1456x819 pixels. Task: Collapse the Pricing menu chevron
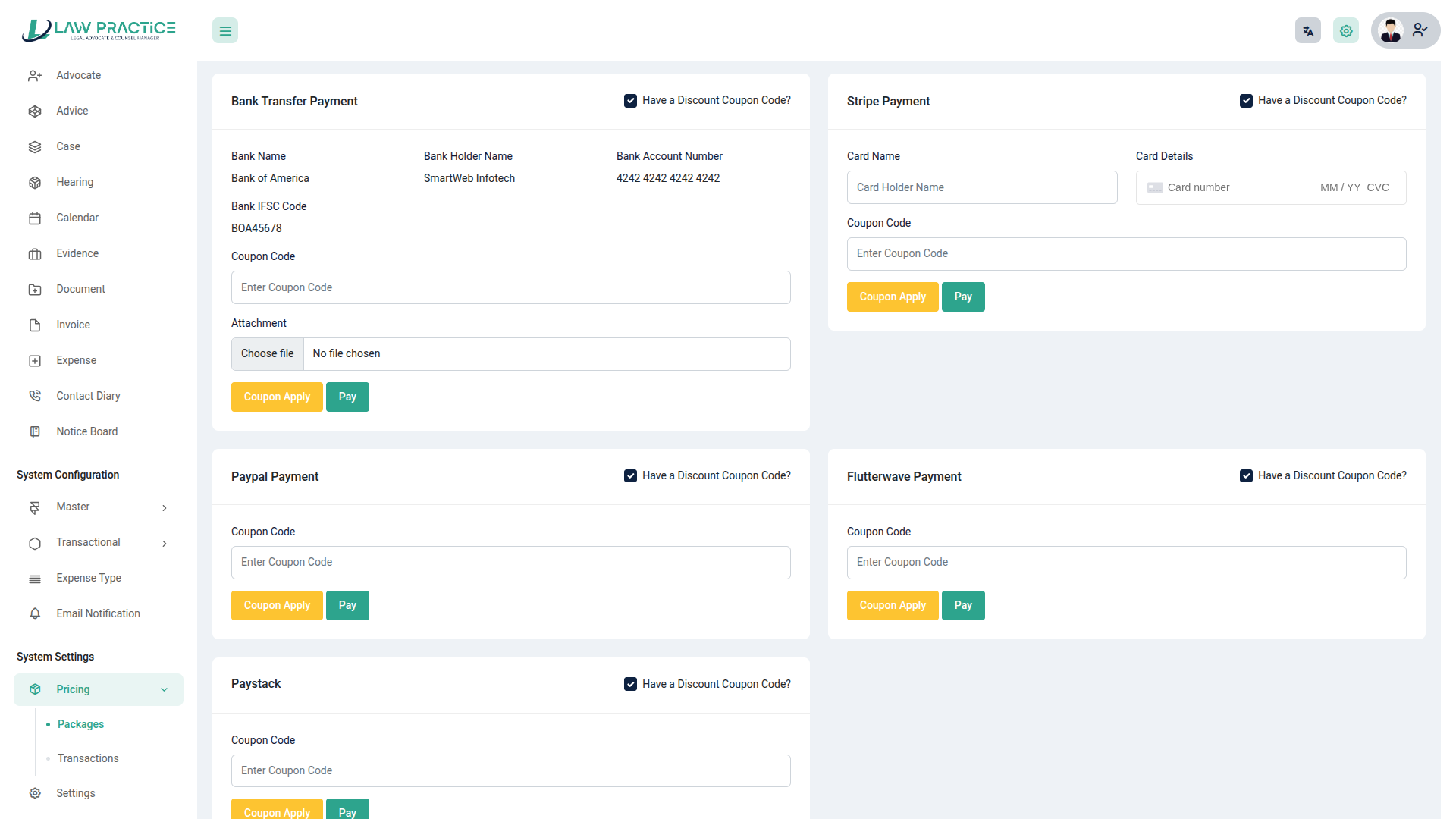[165, 690]
